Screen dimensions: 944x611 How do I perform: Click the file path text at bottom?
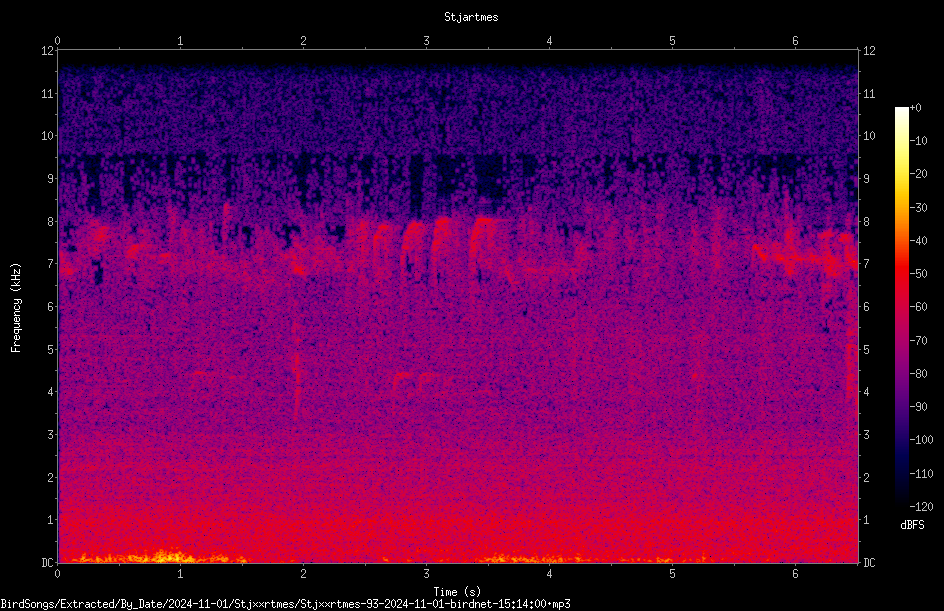point(285,604)
